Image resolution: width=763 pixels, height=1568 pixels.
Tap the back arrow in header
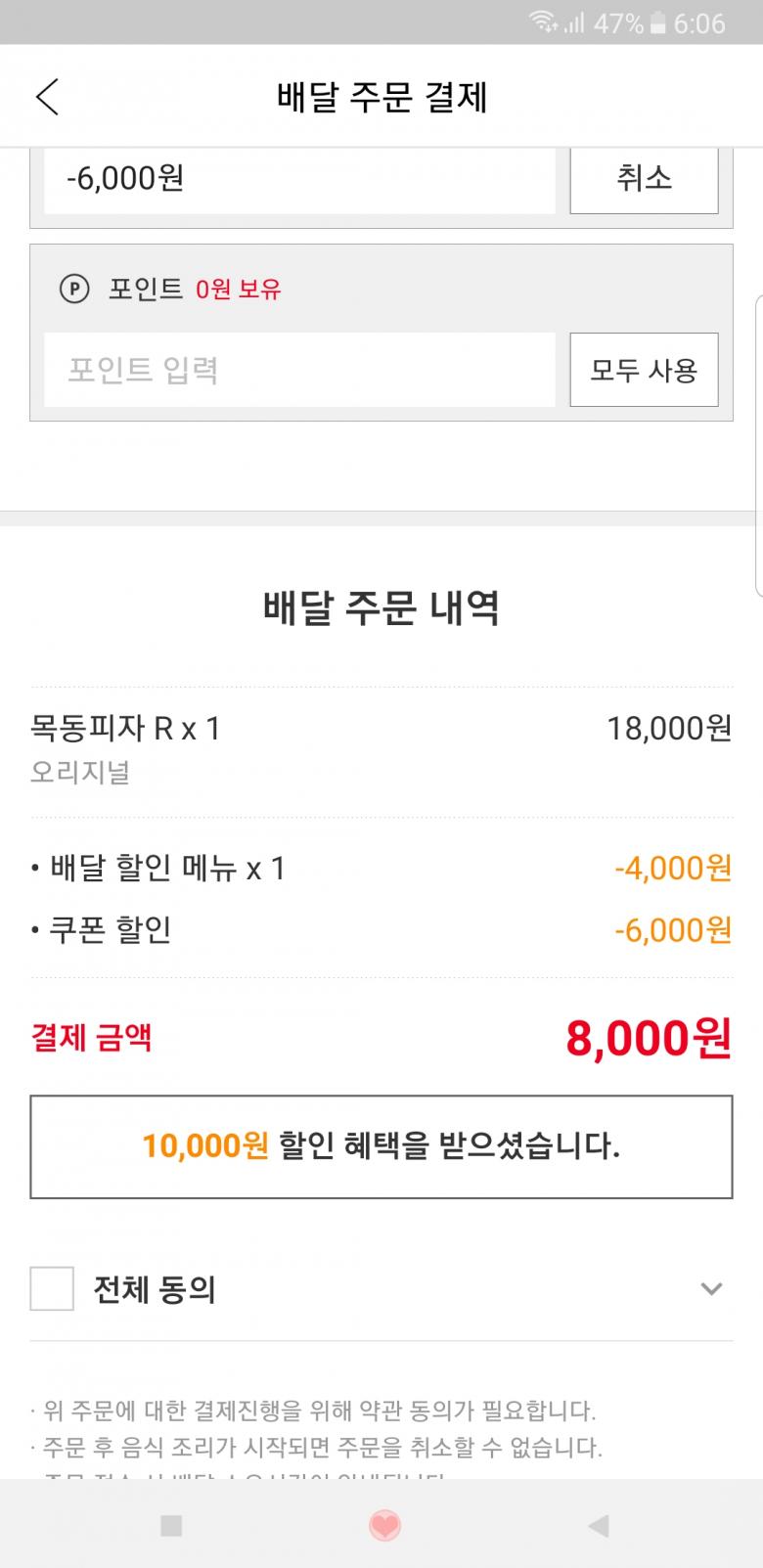click(x=47, y=97)
